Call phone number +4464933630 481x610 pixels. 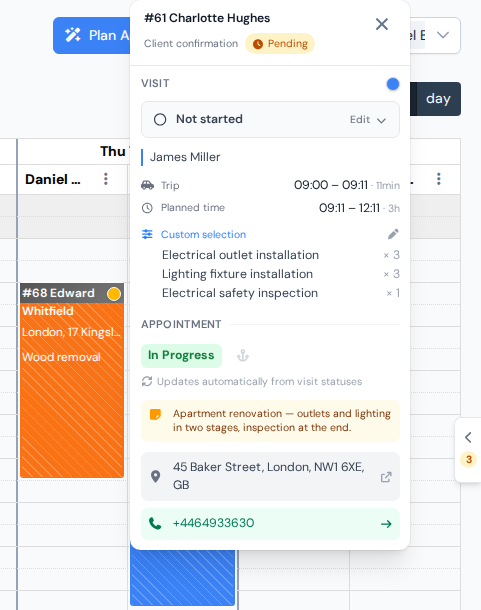click(x=214, y=523)
